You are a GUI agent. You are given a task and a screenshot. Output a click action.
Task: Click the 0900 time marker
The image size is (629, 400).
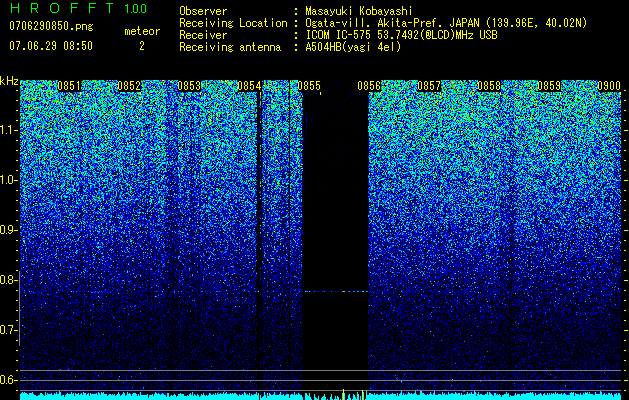click(609, 86)
